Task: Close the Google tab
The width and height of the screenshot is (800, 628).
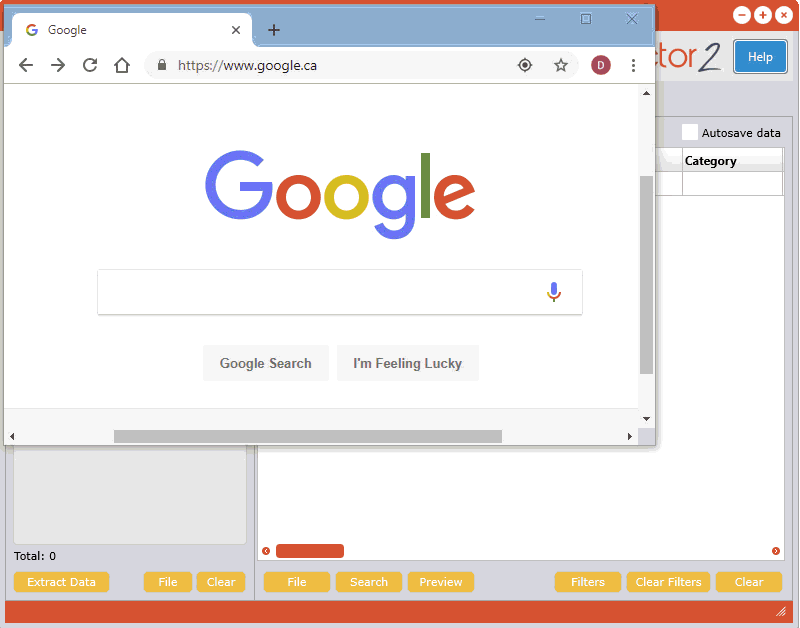Action: click(x=236, y=30)
